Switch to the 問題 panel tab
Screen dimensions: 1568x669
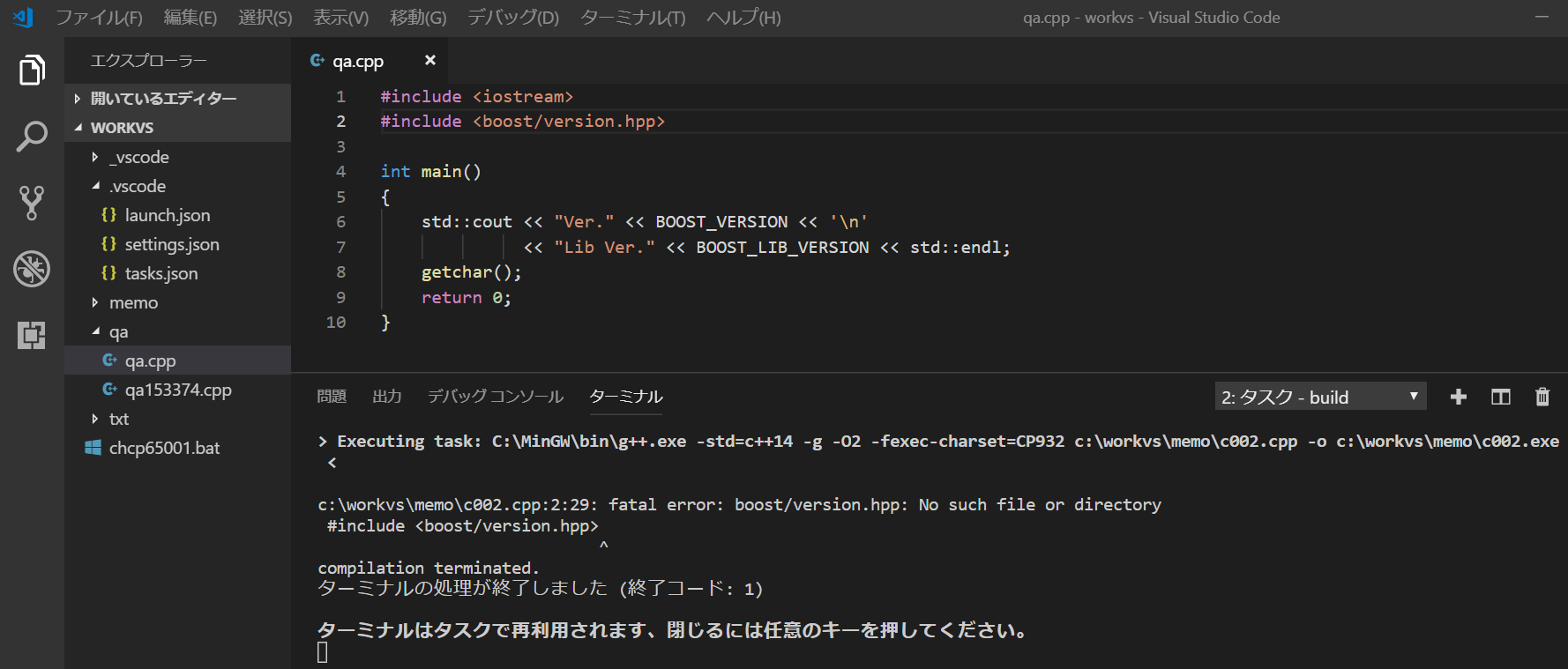332,397
